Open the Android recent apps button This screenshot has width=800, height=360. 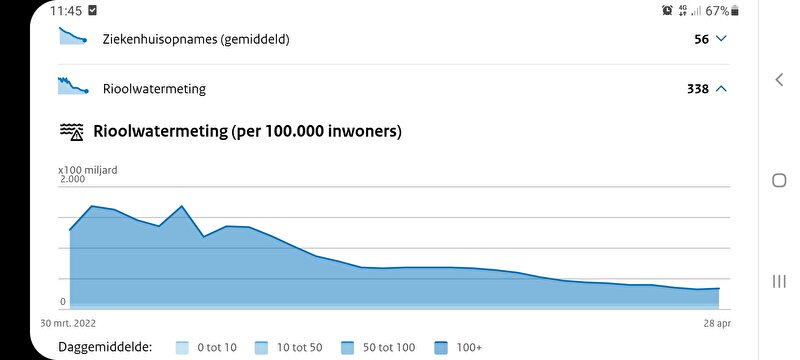[779, 281]
